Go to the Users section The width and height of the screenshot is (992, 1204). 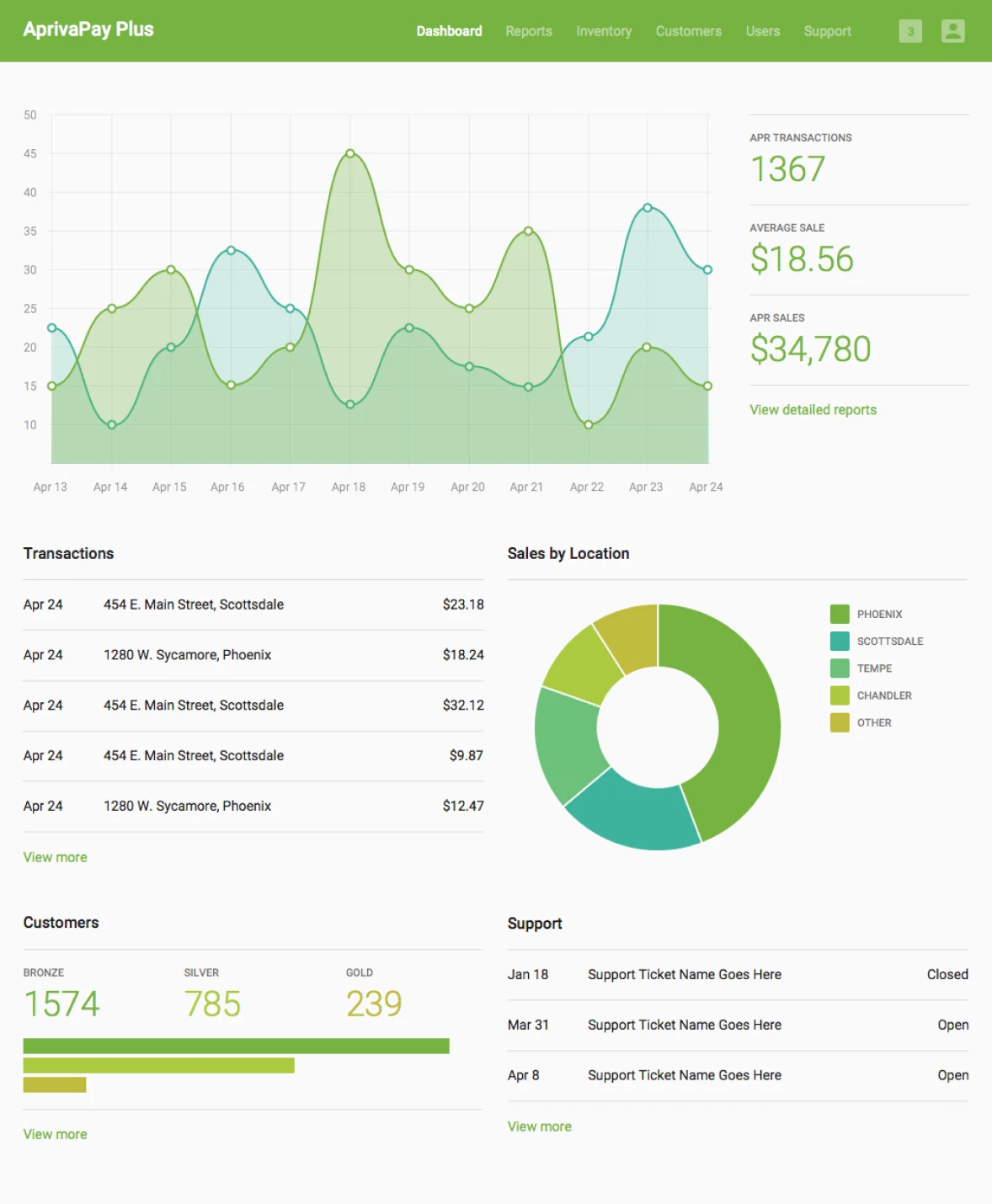coord(761,31)
